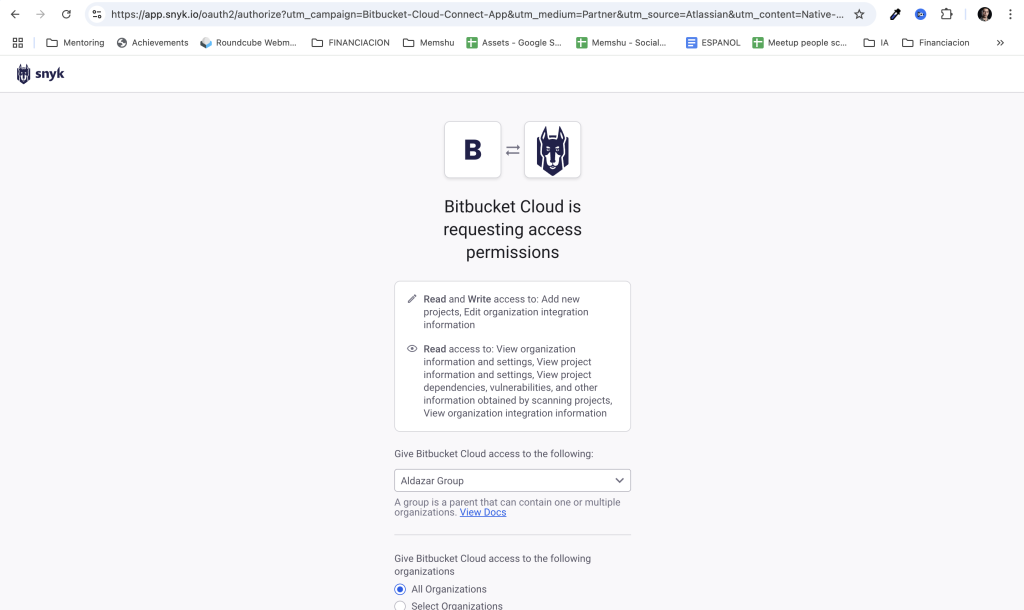The image size is (1024, 610).
Task: Open the apps grid in bookmarks bar
Action: pos(18,42)
